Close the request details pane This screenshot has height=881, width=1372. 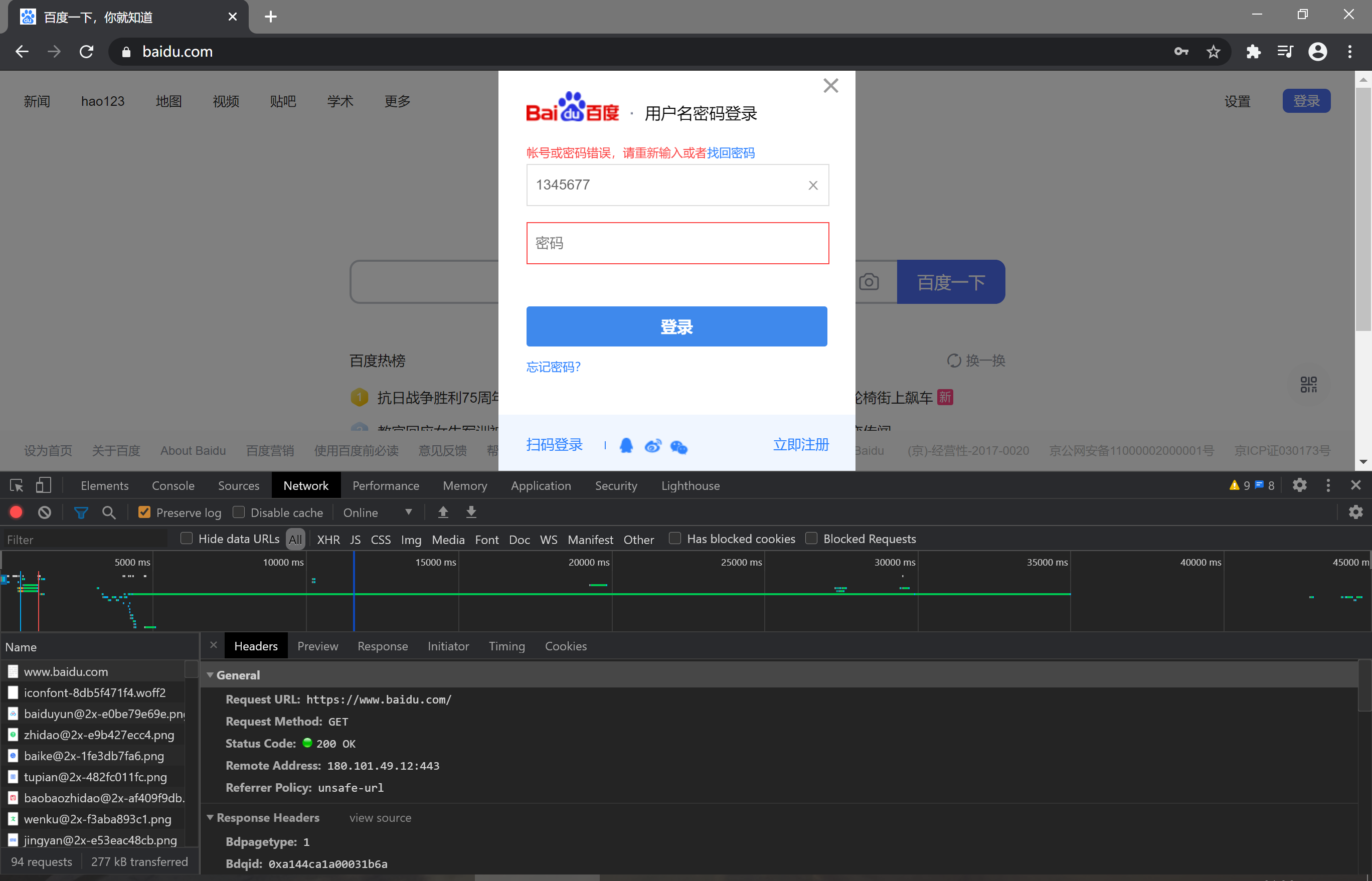[x=214, y=645]
